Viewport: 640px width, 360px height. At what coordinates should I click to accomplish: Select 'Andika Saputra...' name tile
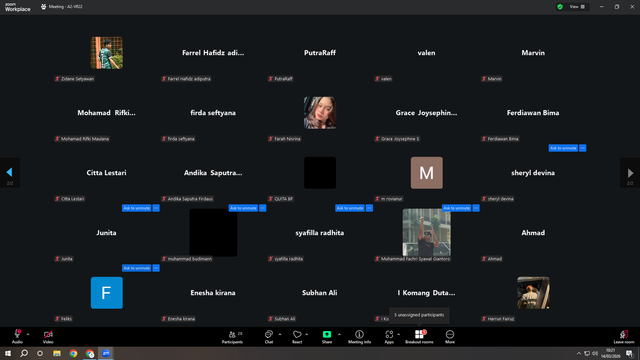213,173
